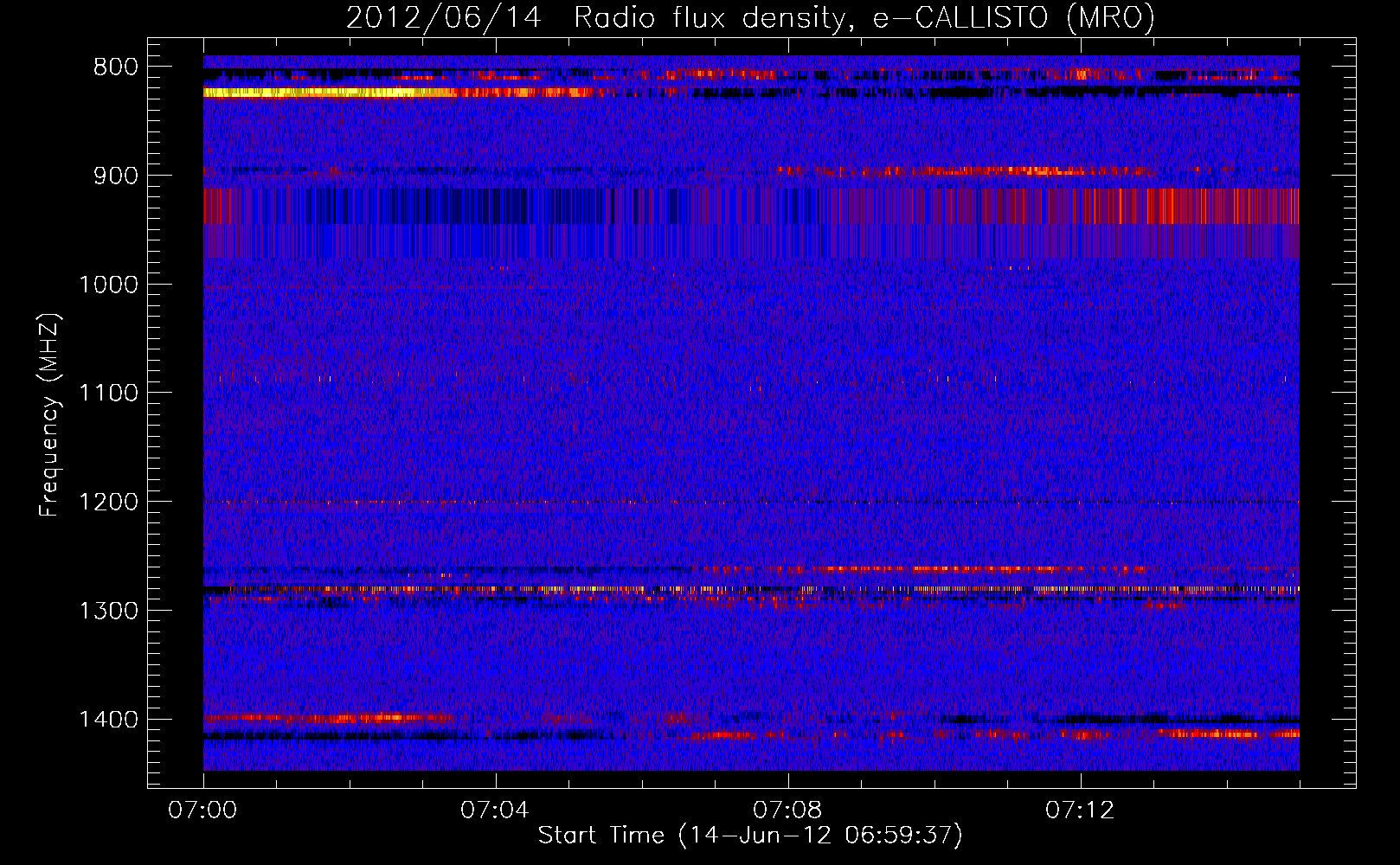Click the 07:08 time tick label
The height and width of the screenshot is (865, 1400).
click(787, 811)
